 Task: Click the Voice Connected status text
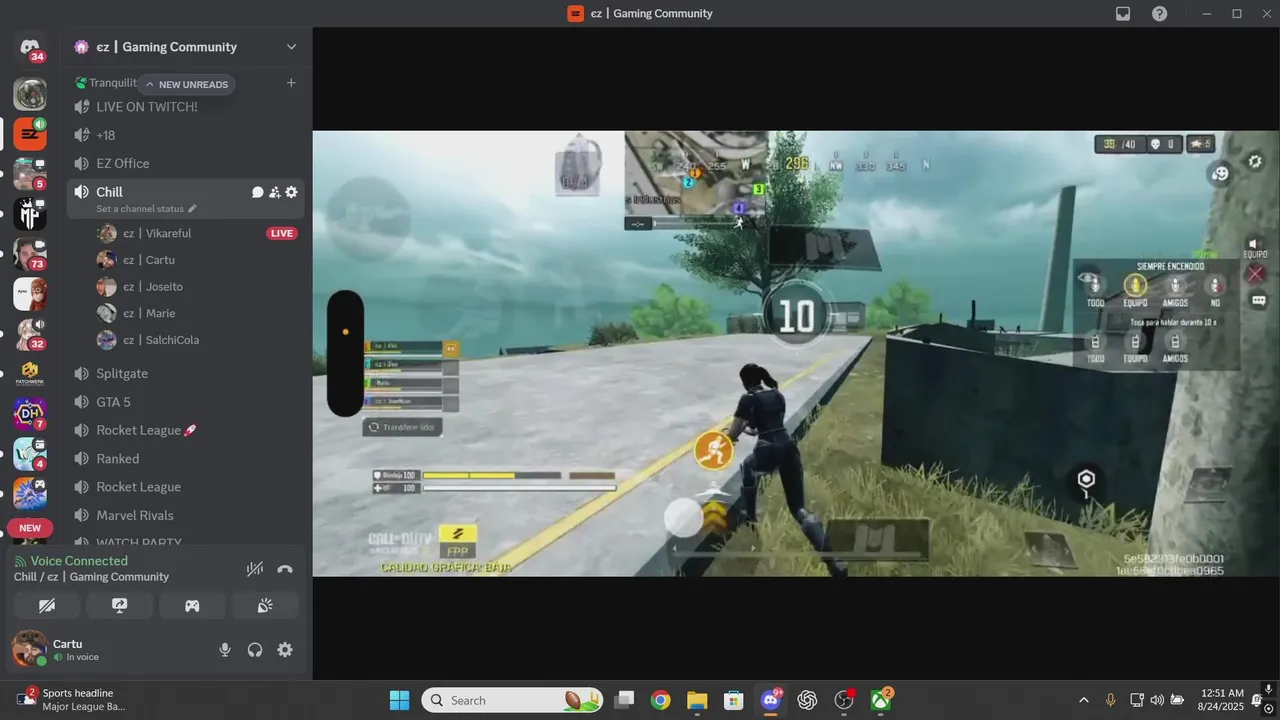(x=79, y=561)
